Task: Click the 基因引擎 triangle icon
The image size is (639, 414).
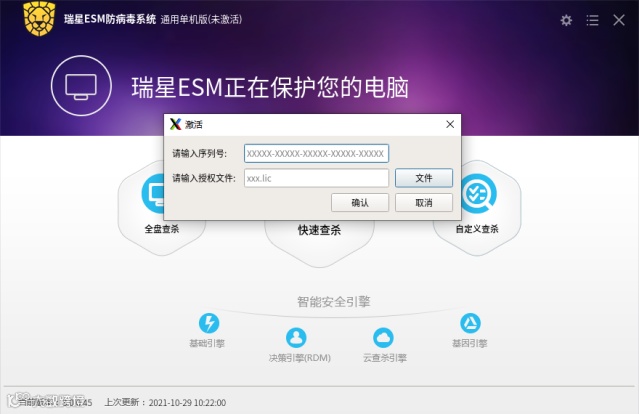Action: pos(470,323)
